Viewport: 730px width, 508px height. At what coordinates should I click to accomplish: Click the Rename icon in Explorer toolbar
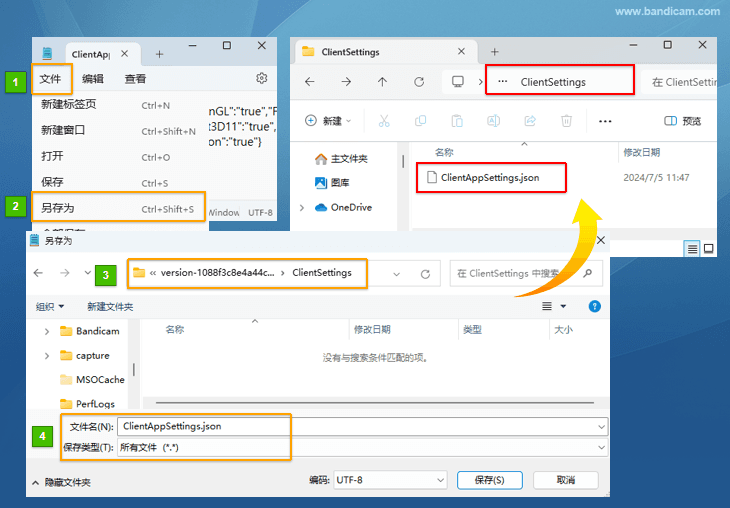493,121
